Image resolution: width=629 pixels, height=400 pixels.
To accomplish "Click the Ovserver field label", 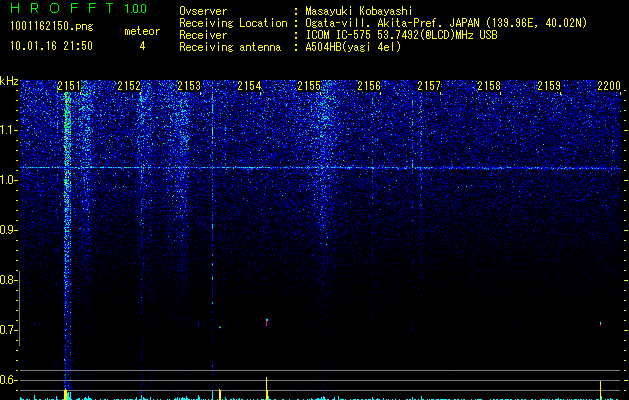I will (203, 11).
